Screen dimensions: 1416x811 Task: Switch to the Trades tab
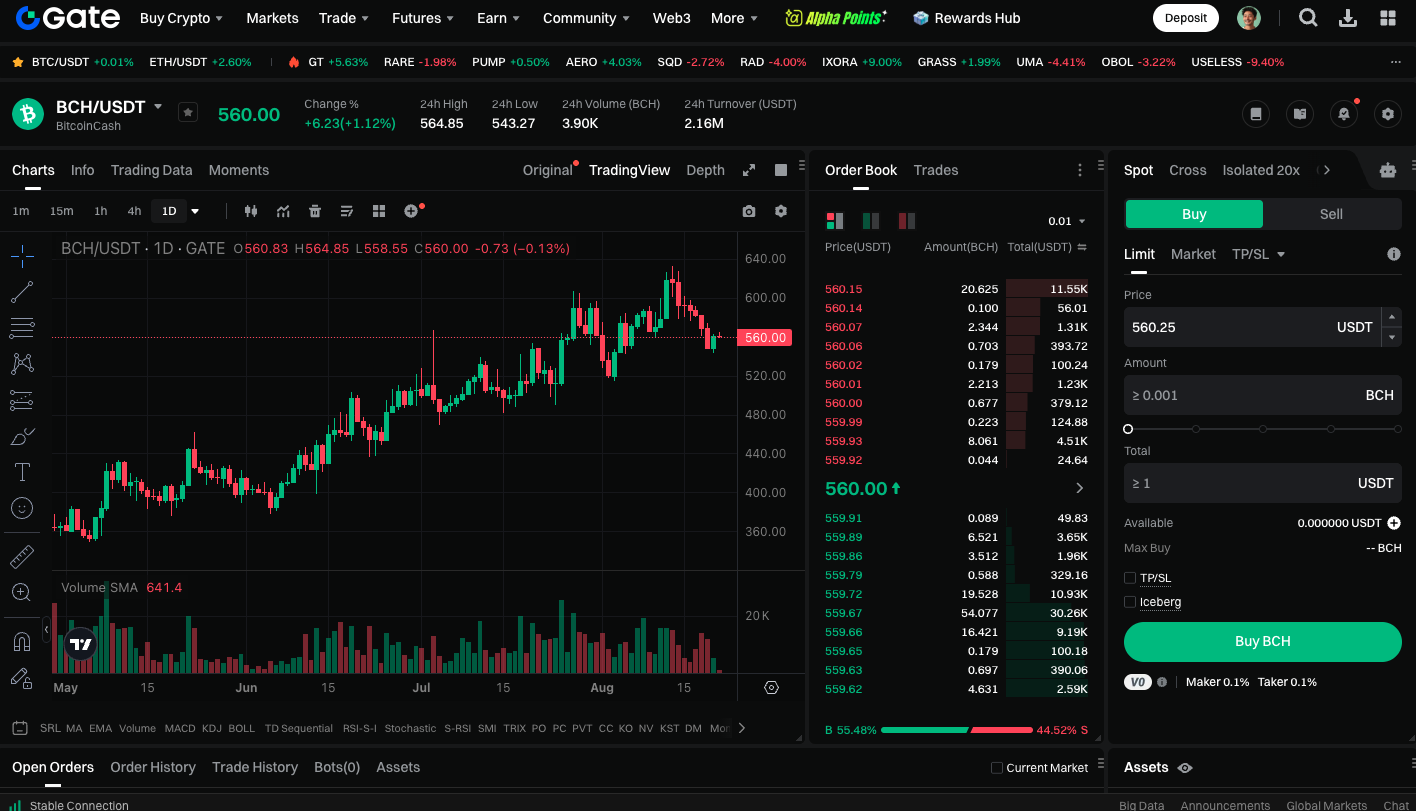click(x=936, y=170)
